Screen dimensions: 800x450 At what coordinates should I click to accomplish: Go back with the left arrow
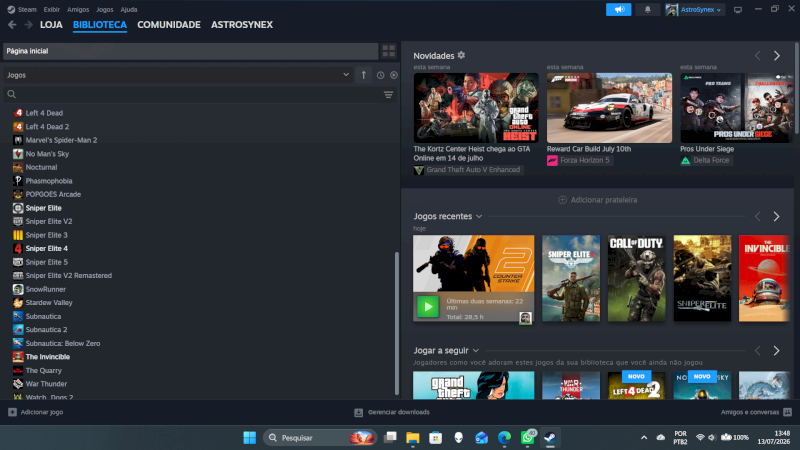12,24
